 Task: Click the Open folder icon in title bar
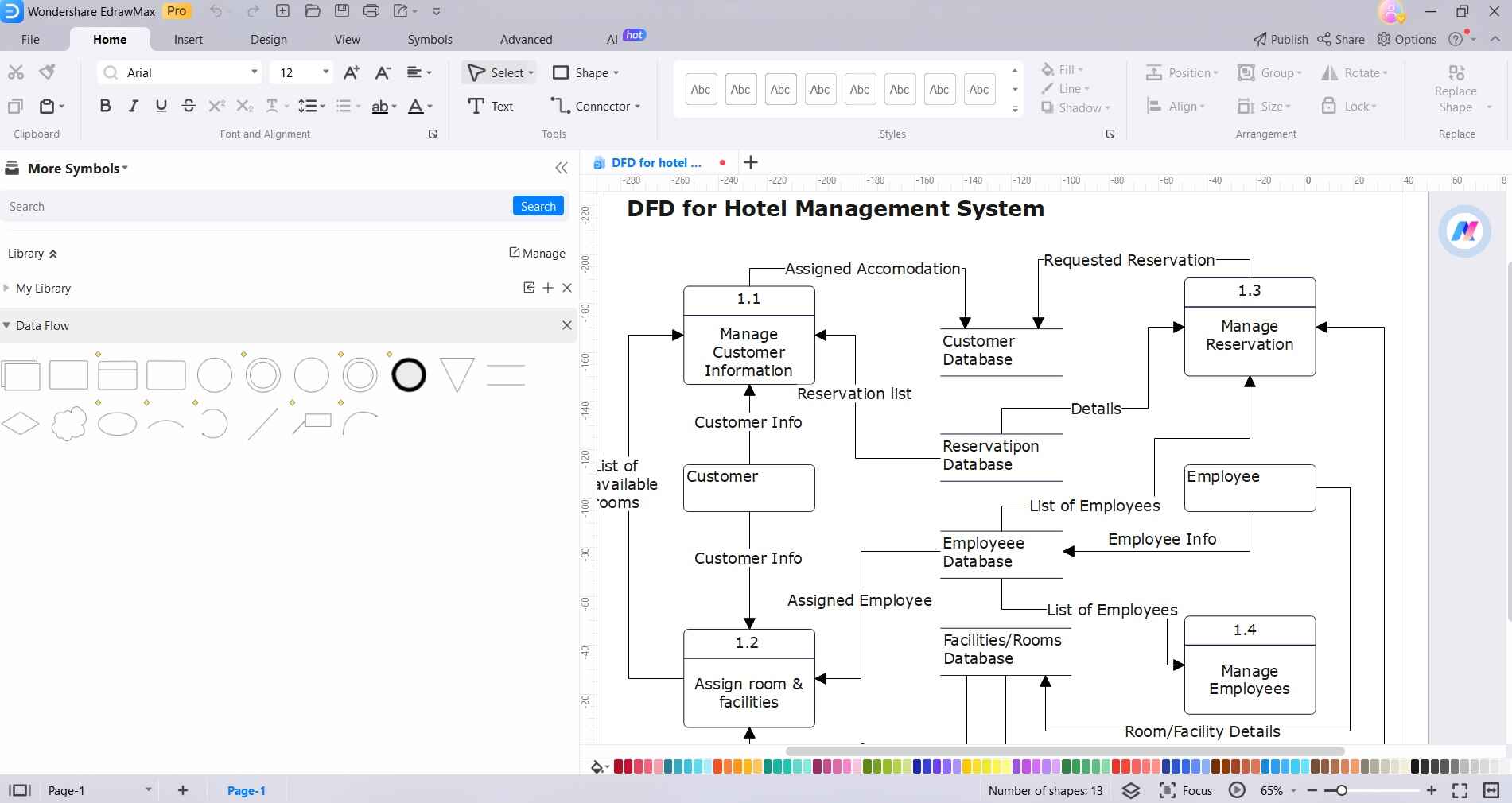(313, 11)
